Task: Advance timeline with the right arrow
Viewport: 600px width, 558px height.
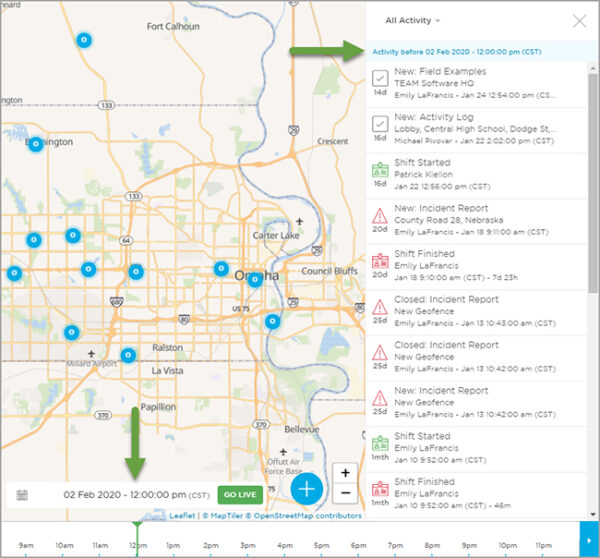Action: 589,540
